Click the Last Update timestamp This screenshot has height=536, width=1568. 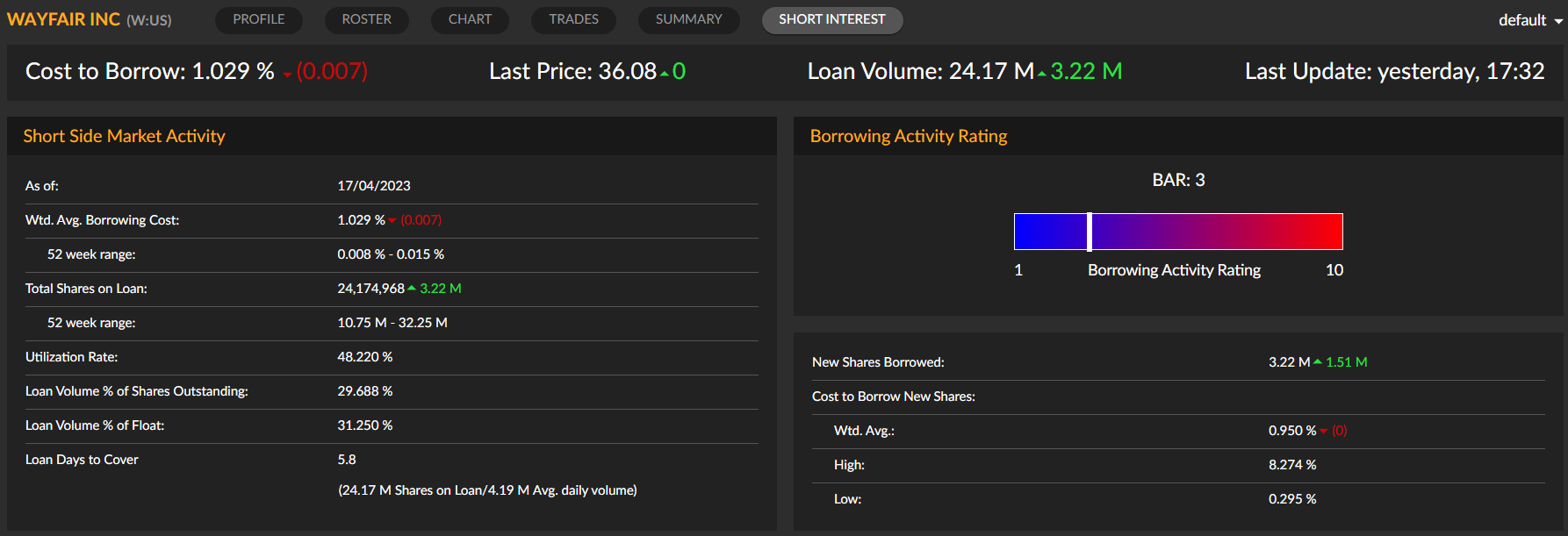tap(1395, 71)
